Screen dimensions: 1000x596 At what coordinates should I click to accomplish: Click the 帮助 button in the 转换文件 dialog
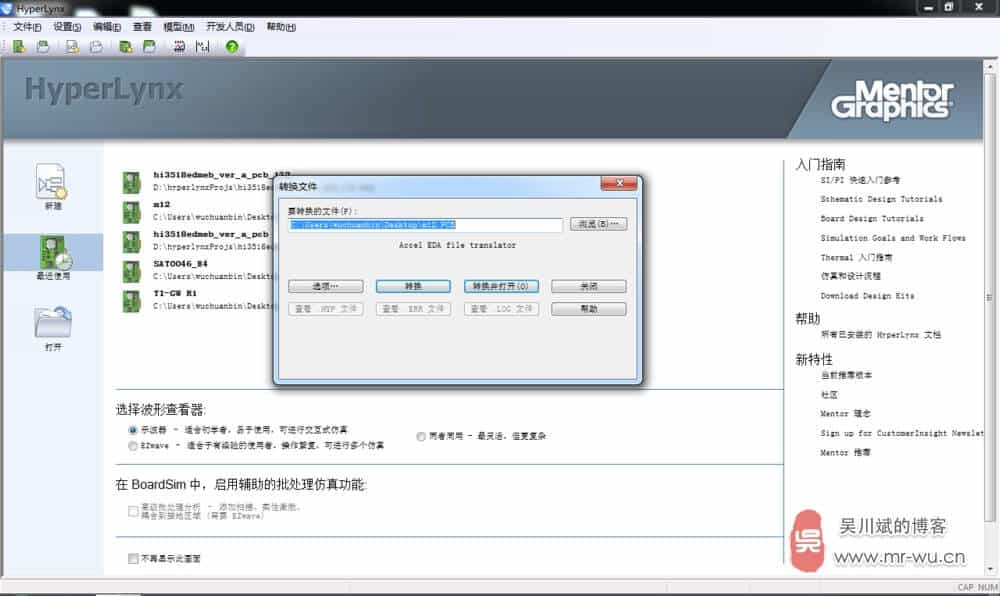click(589, 309)
